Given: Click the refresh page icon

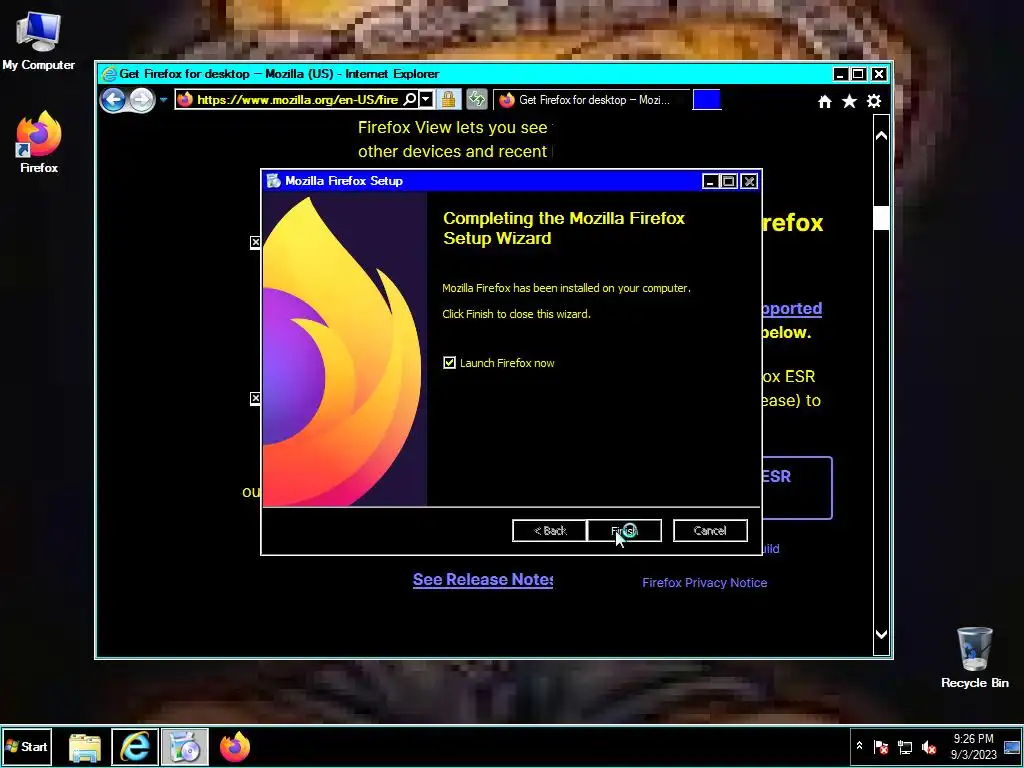Looking at the screenshot, I should (477, 100).
